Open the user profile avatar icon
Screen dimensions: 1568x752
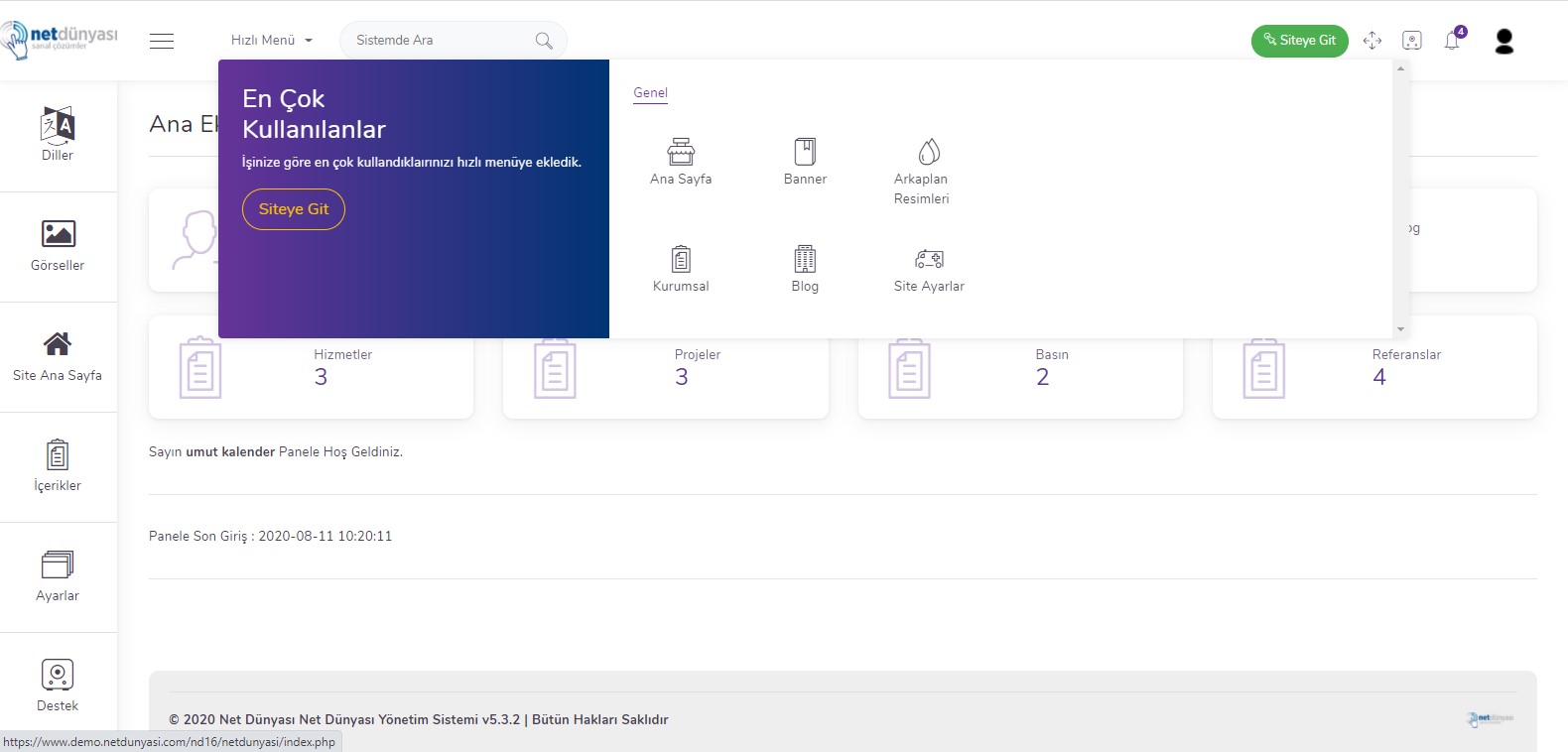click(x=1504, y=41)
